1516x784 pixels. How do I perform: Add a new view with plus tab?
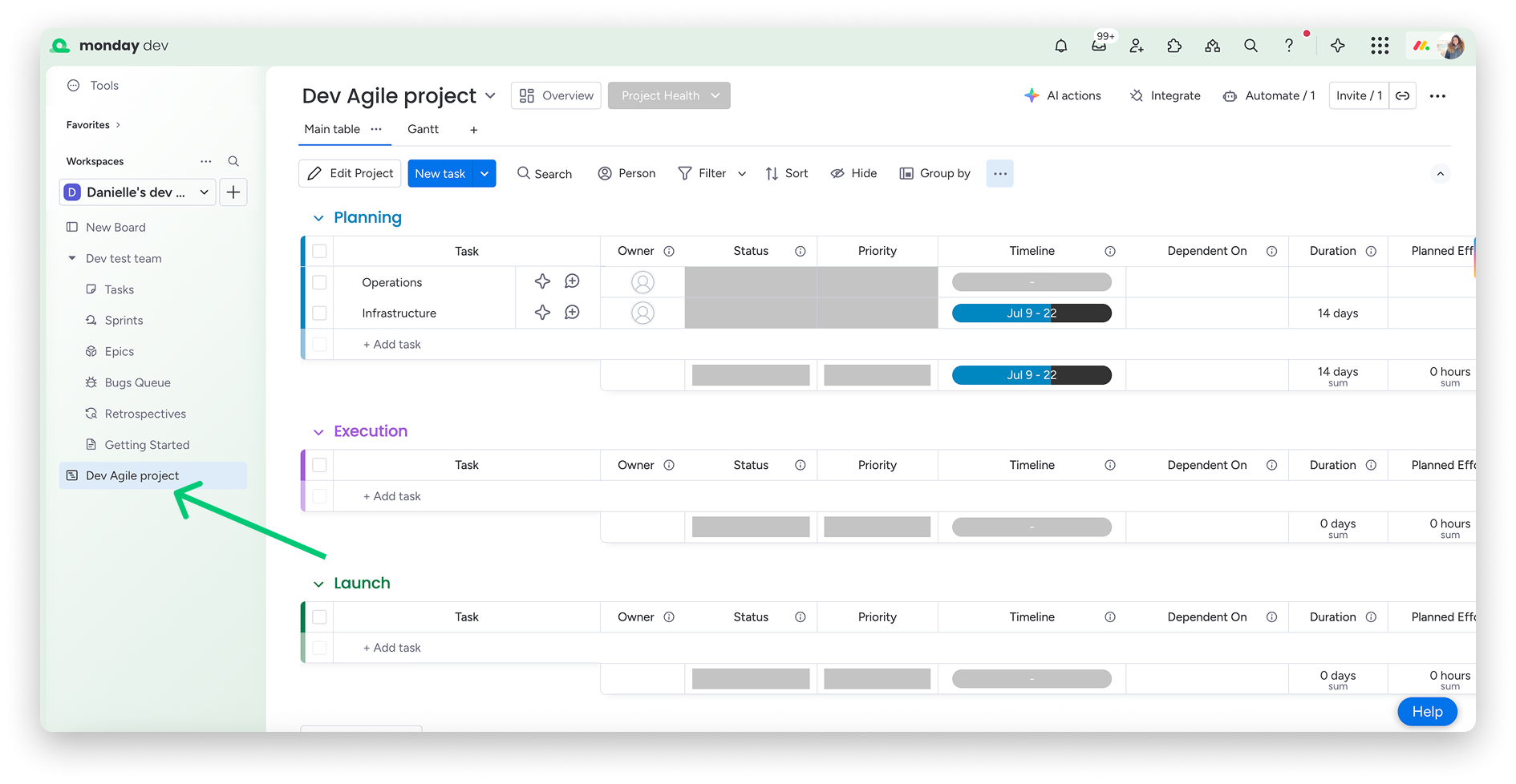click(474, 130)
